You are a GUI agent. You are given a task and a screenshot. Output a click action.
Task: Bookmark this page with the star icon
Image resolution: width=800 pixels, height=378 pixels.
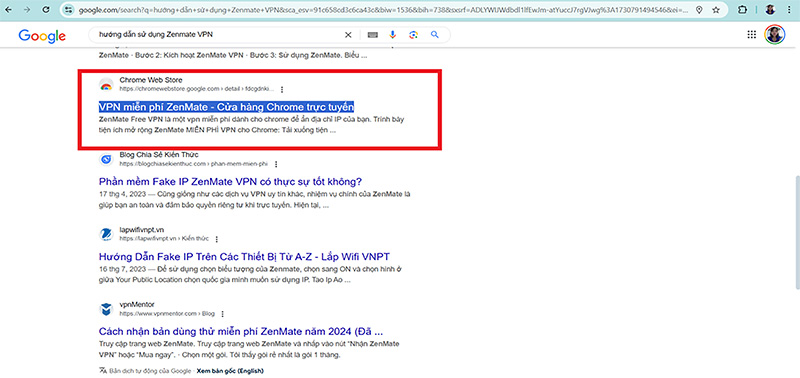click(716, 10)
